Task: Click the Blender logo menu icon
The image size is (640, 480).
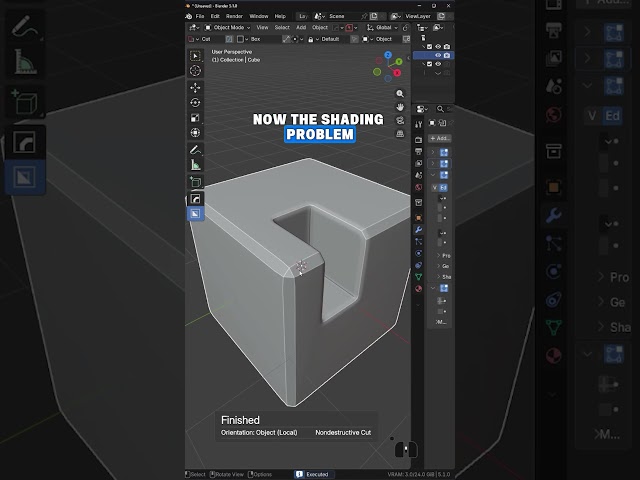Action: coord(189,16)
